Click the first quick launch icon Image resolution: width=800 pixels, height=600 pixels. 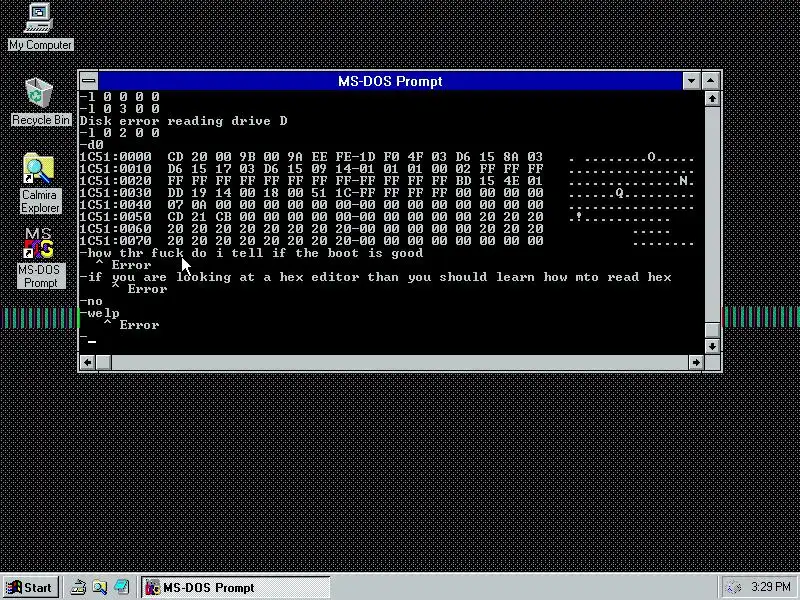pyautogui.click(x=78, y=587)
